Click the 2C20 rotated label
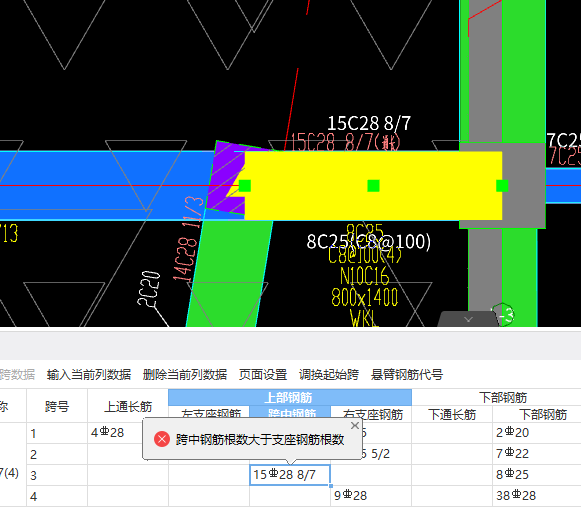The image size is (581, 521). (149, 289)
